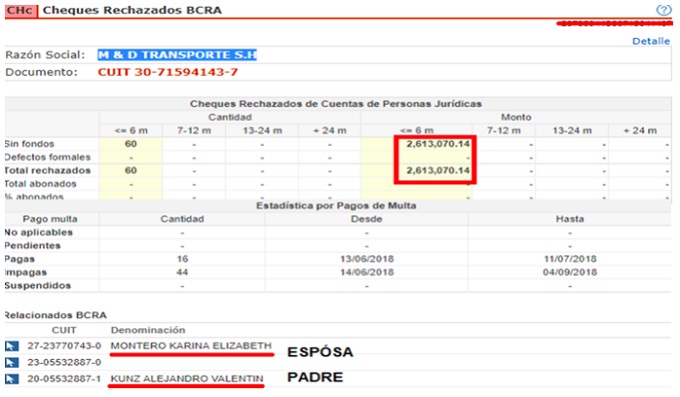Image resolution: width=680 pixels, height=397 pixels.
Task: Open KUNZ ALEJANDRO VALENTIN related entry
Action: coord(187,379)
